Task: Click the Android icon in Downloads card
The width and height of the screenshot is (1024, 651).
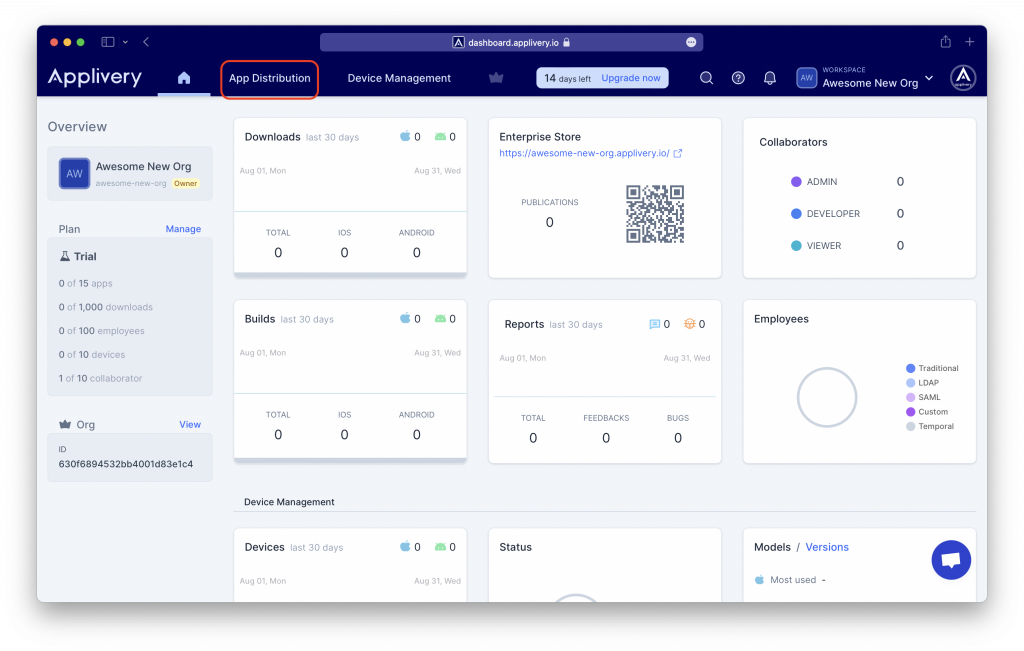Action: 440,136
